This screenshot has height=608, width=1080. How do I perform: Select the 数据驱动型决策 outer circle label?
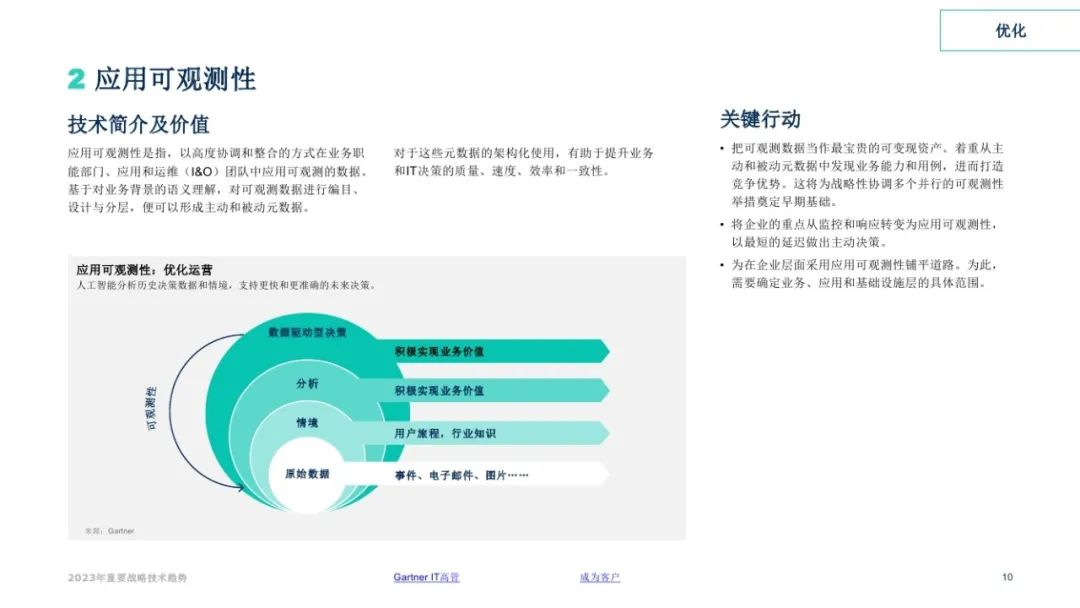308,333
